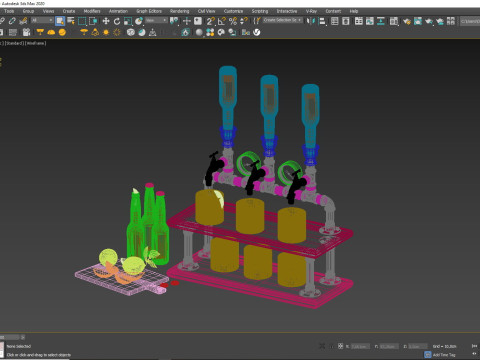Activate the Select Object tool
This screenshot has height=360, width=480.
coord(60,21)
